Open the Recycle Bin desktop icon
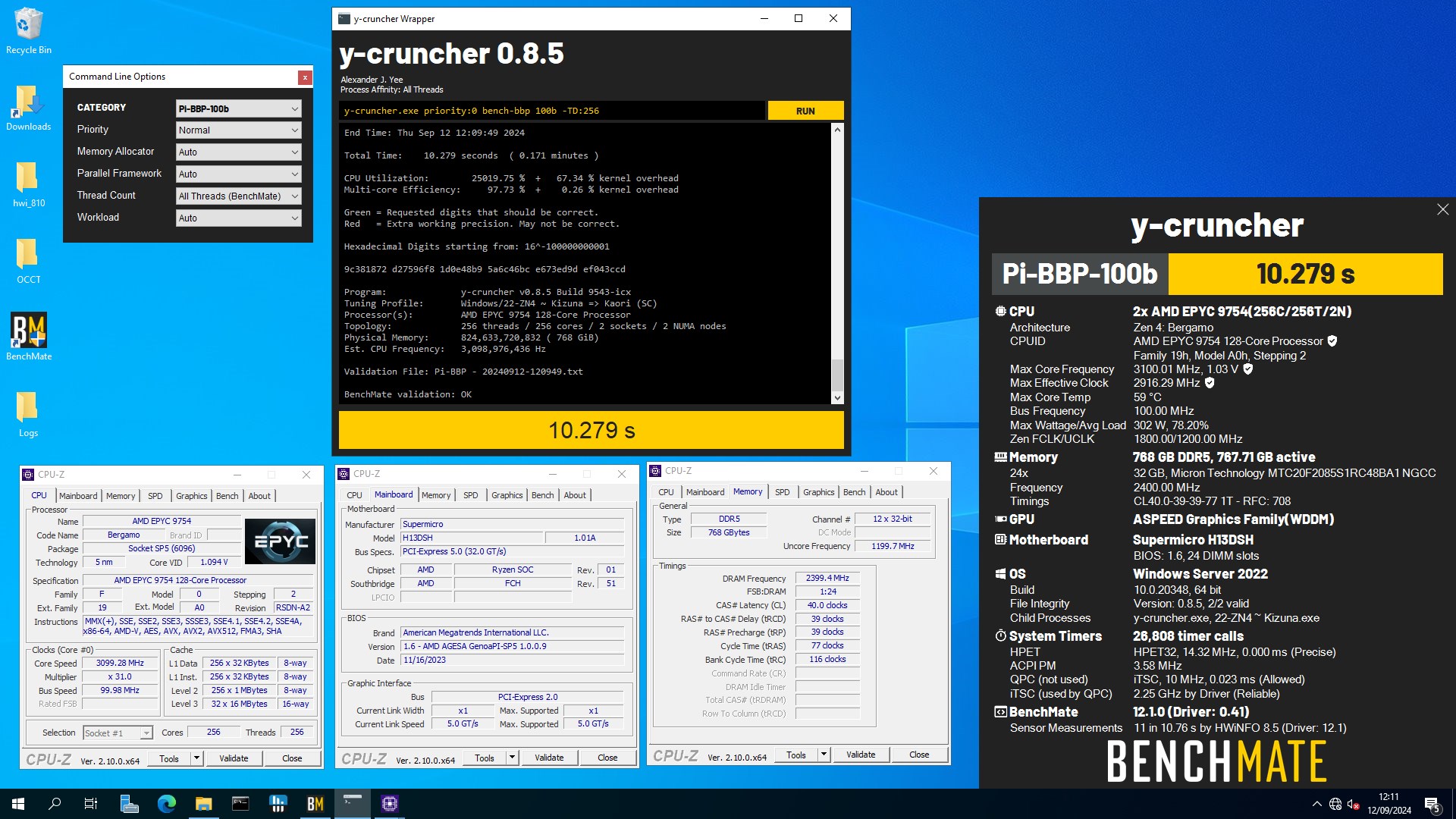The width and height of the screenshot is (1456, 819). pos(29,31)
